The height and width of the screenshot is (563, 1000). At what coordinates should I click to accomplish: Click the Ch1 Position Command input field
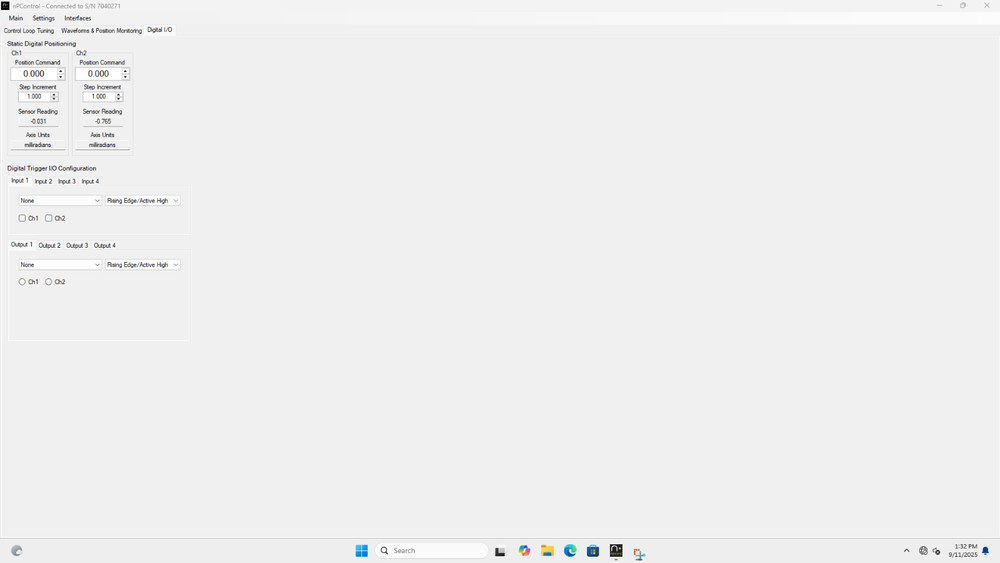point(34,74)
